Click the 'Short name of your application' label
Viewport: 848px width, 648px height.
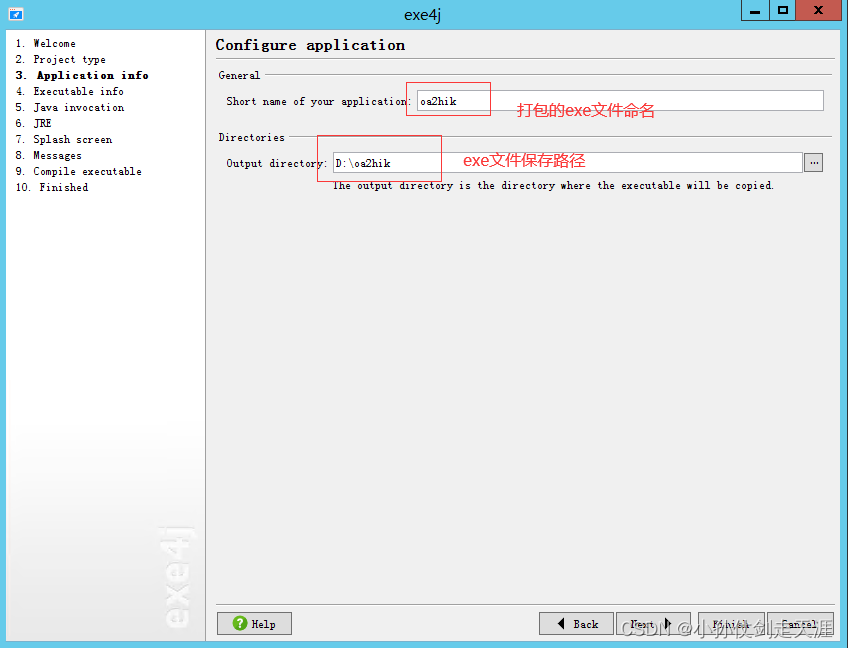click(319, 101)
